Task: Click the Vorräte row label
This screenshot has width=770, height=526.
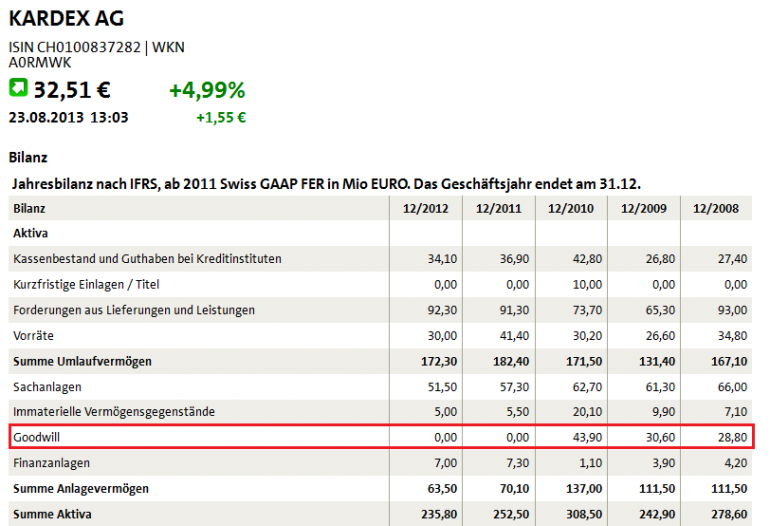Action: point(33,336)
